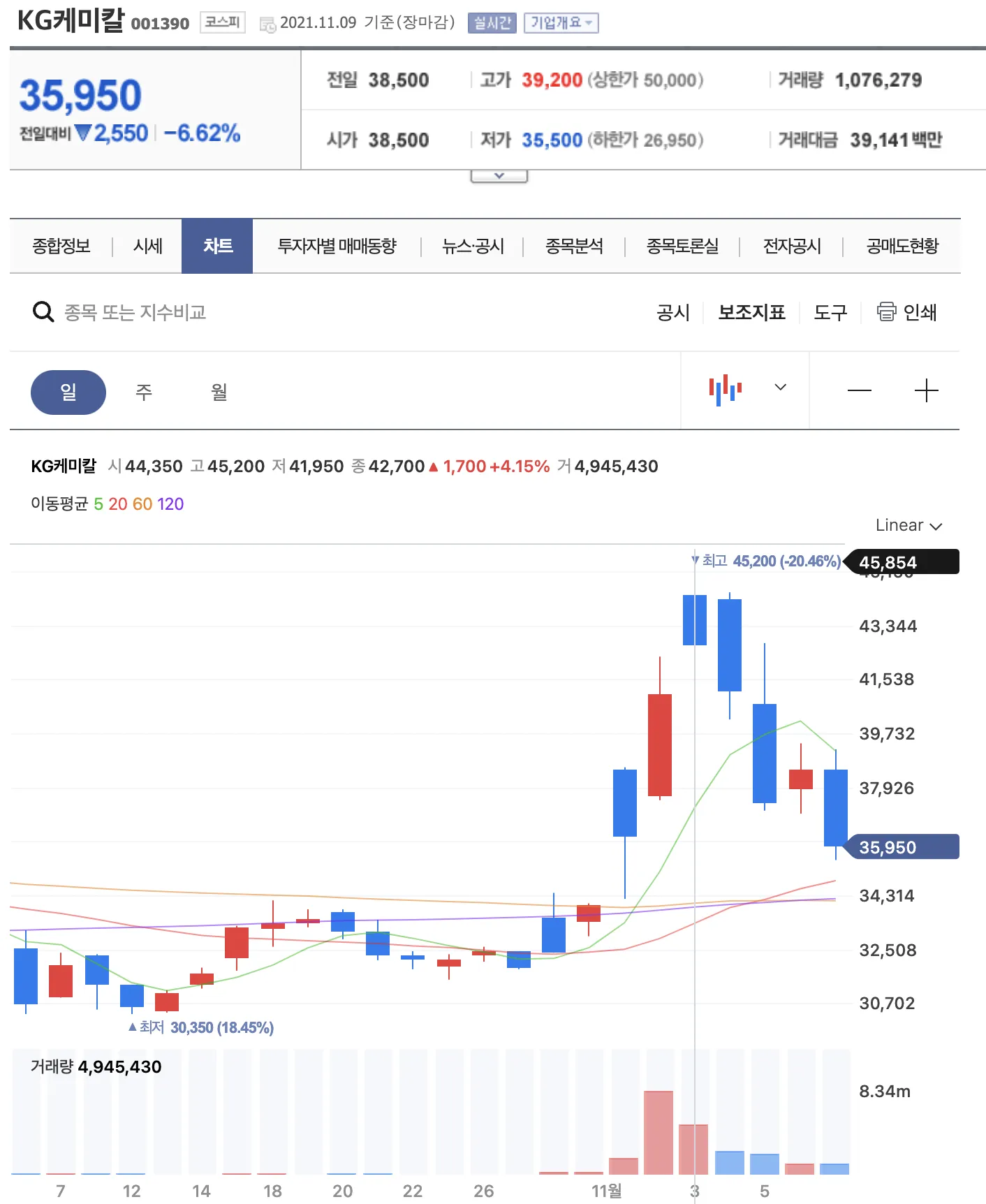986x1204 pixels.
Task: Click the 공시 chart option
Action: click(x=673, y=311)
